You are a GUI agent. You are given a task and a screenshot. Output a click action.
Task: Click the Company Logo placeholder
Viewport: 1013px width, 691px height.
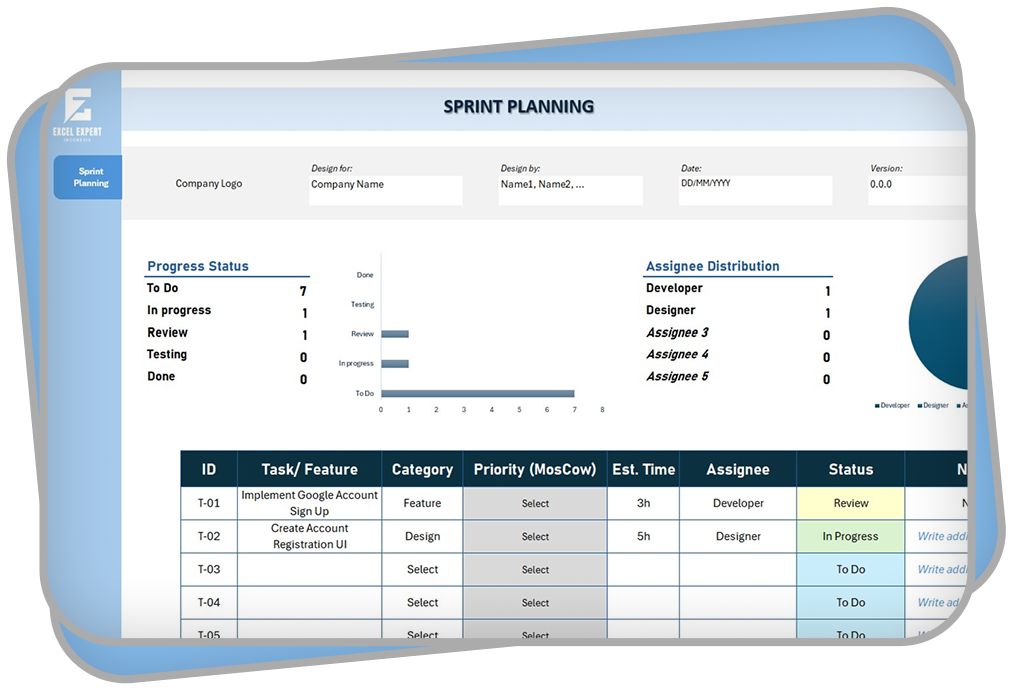(208, 184)
